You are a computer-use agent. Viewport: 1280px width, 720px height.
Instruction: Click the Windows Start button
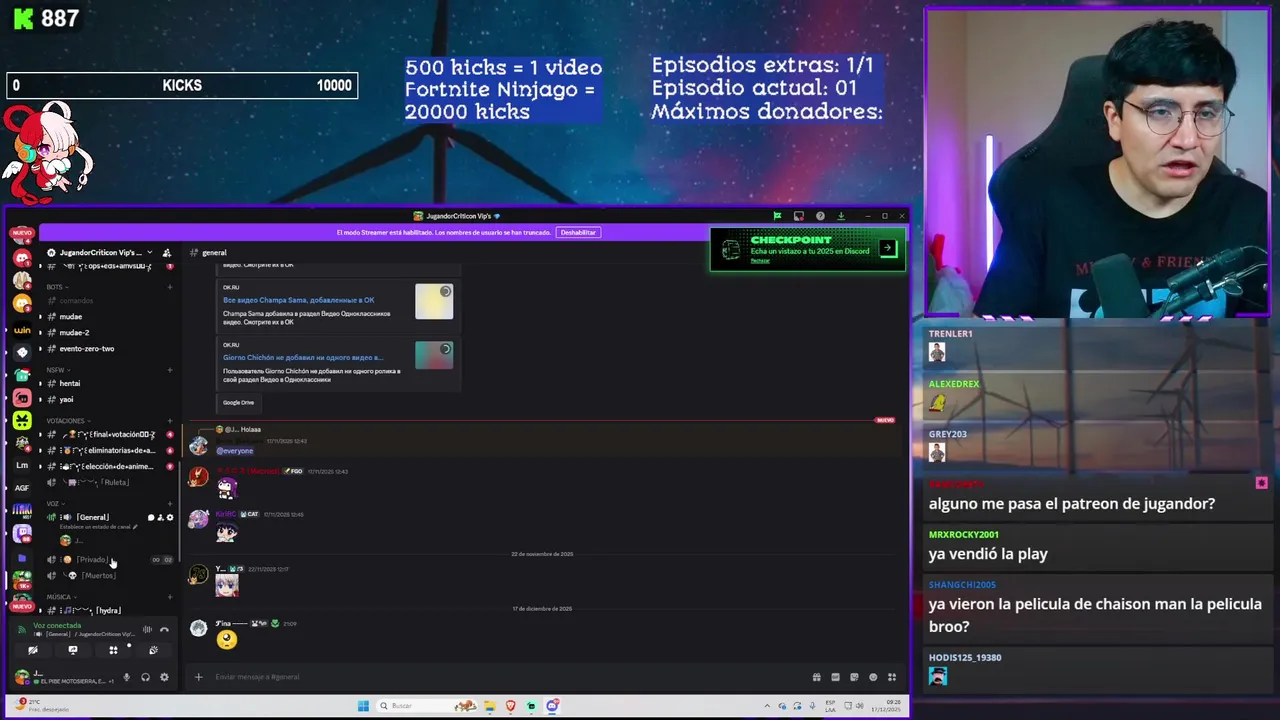click(x=363, y=706)
